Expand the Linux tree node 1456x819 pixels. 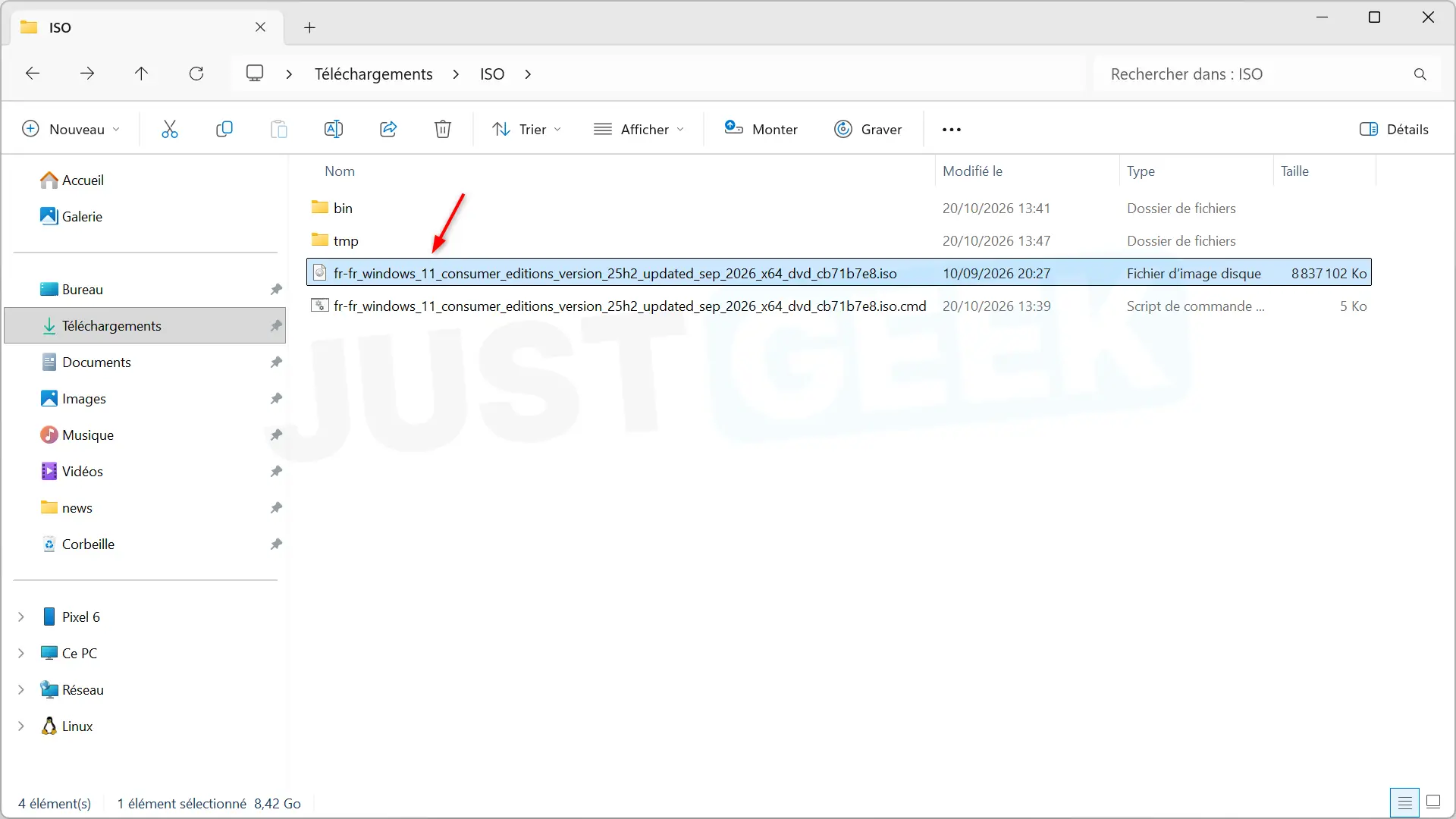click(21, 726)
